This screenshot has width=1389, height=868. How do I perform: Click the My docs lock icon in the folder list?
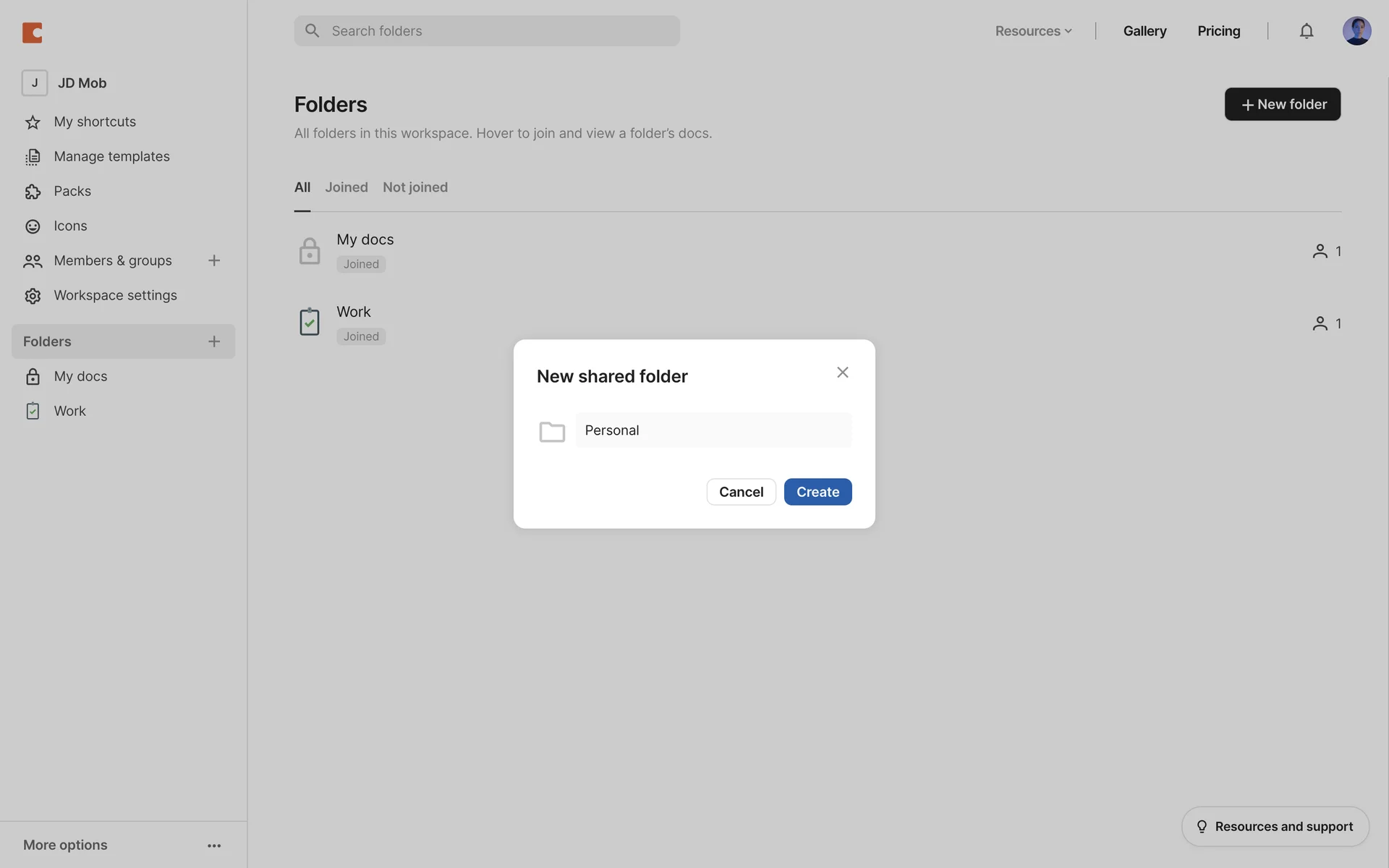point(310,251)
